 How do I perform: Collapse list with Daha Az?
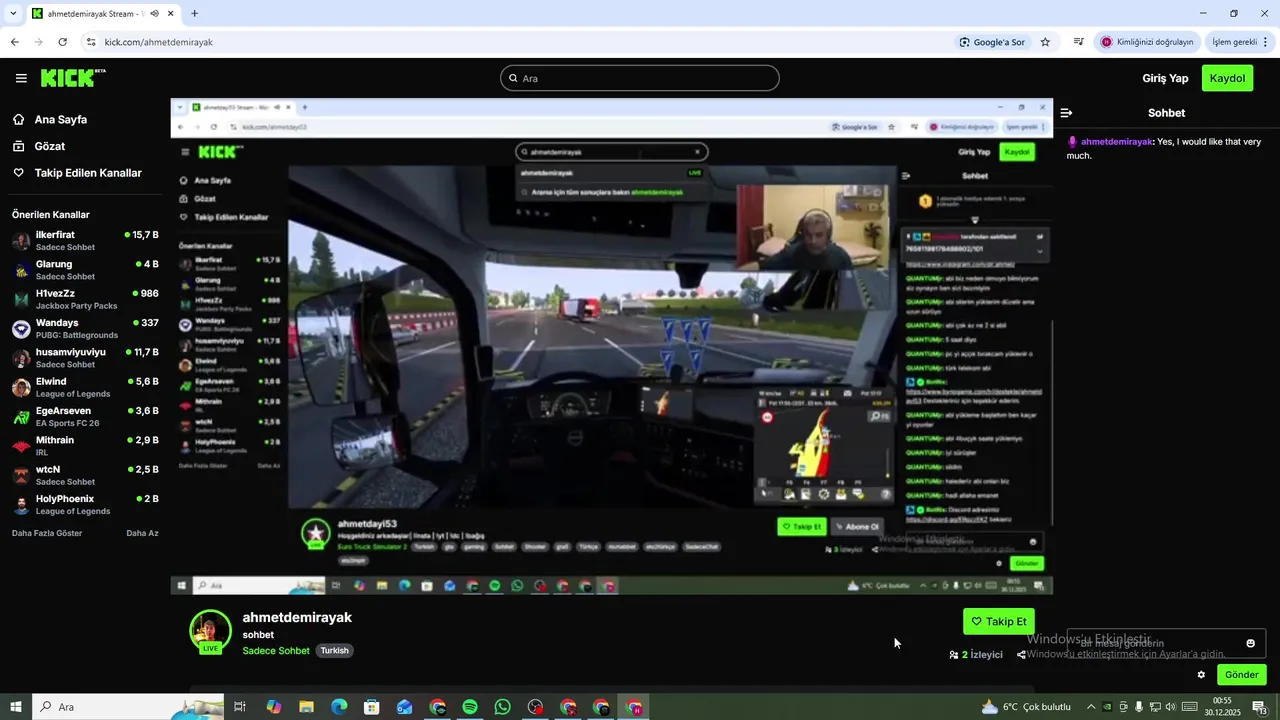point(142,533)
